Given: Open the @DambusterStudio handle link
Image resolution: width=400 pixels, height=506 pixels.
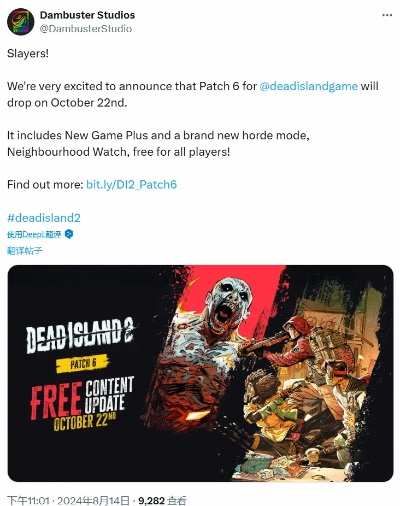Looking at the screenshot, I should click(86, 29).
